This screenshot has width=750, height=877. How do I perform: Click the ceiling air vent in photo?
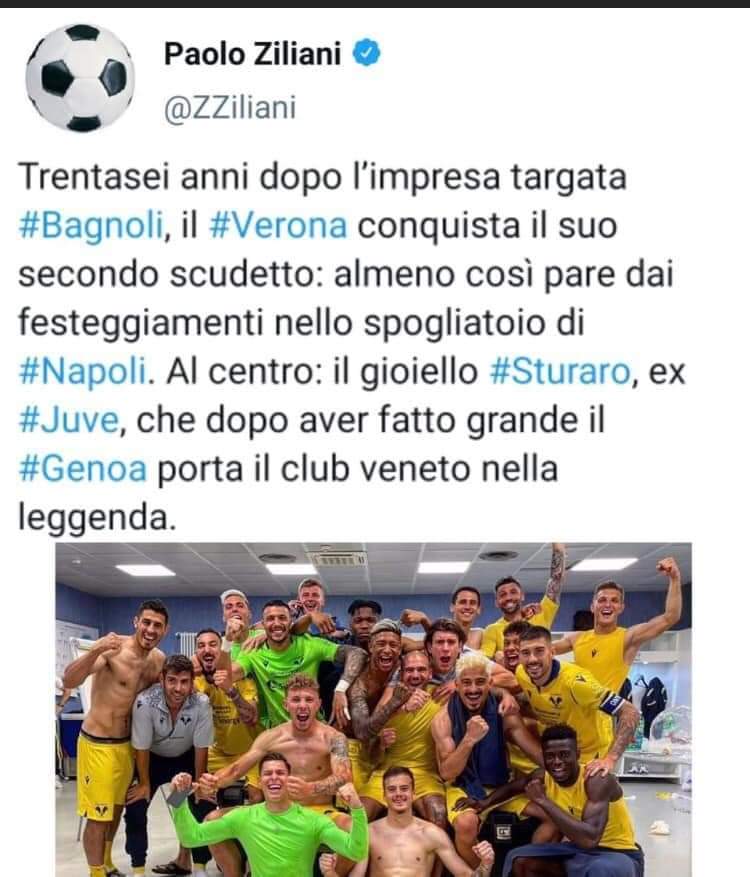(x=340, y=559)
